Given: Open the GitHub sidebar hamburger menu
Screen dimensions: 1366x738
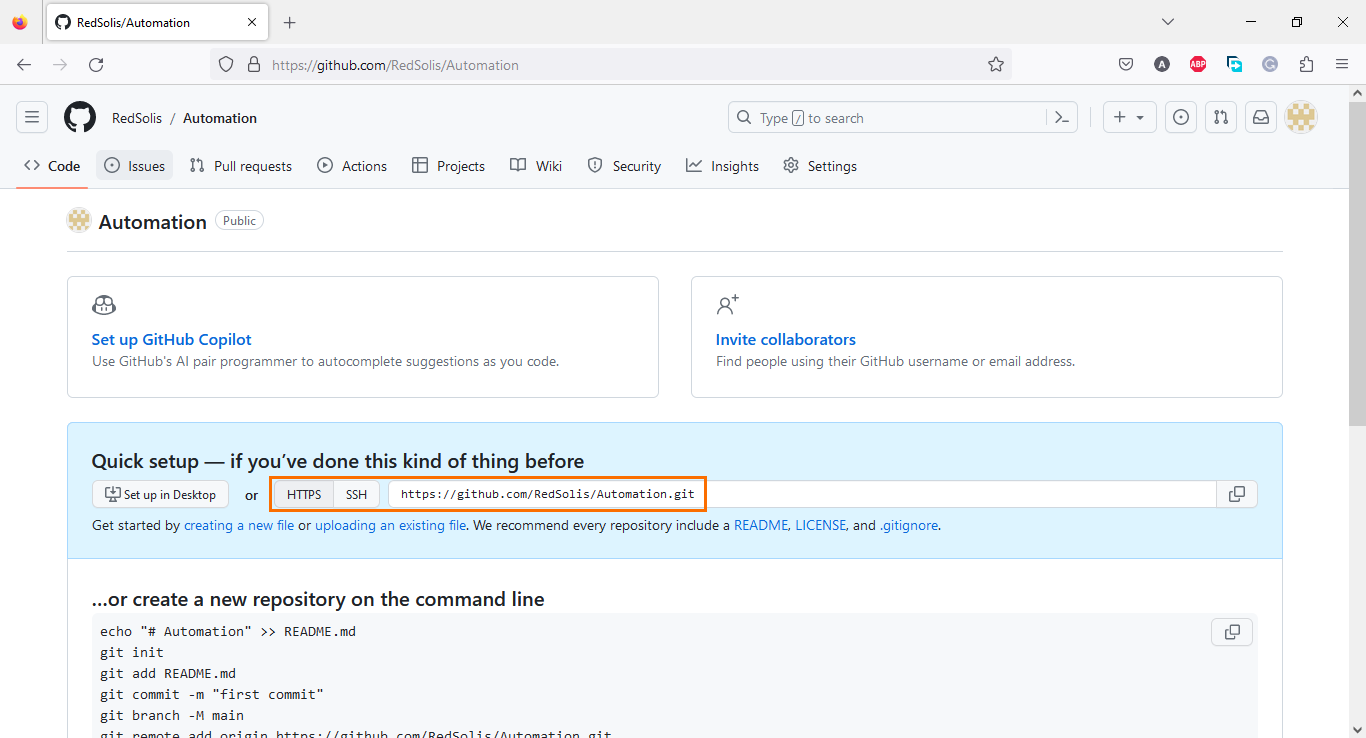Looking at the screenshot, I should (32, 117).
